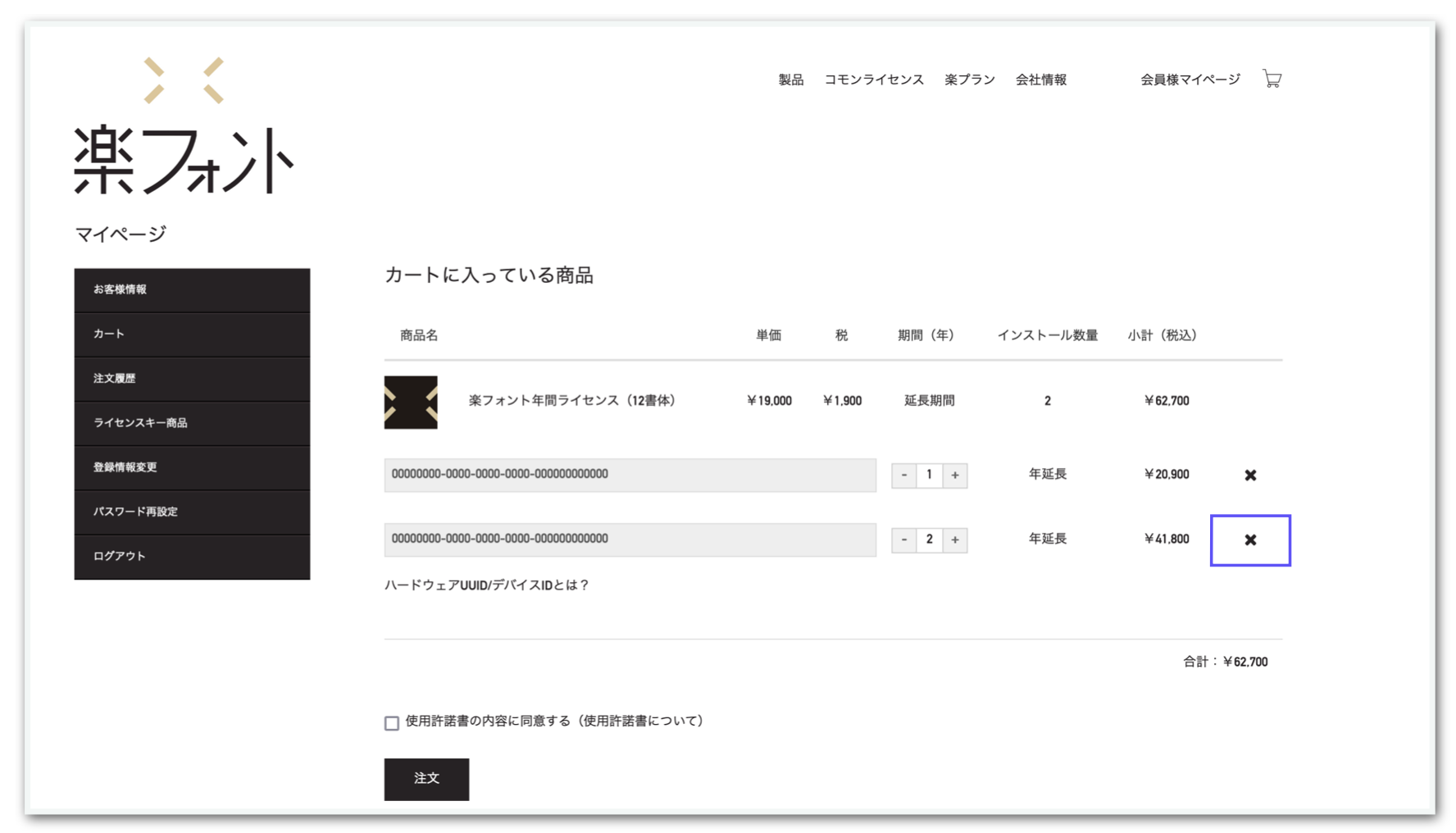
Task: Go to コモンライセンス page
Action: (873, 80)
